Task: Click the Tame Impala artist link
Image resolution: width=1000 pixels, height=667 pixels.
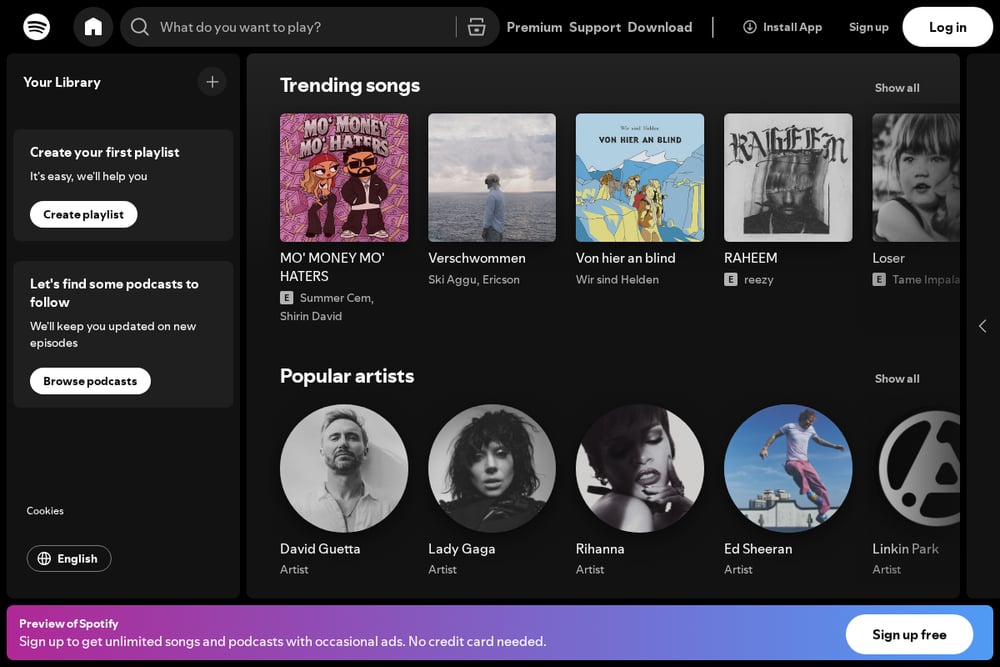Action: coord(925,279)
